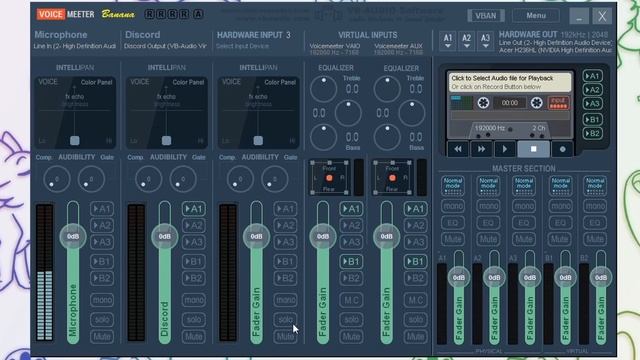The image size is (640, 360).
Task: Mute the Discord strip
Action: click(193, 337)
